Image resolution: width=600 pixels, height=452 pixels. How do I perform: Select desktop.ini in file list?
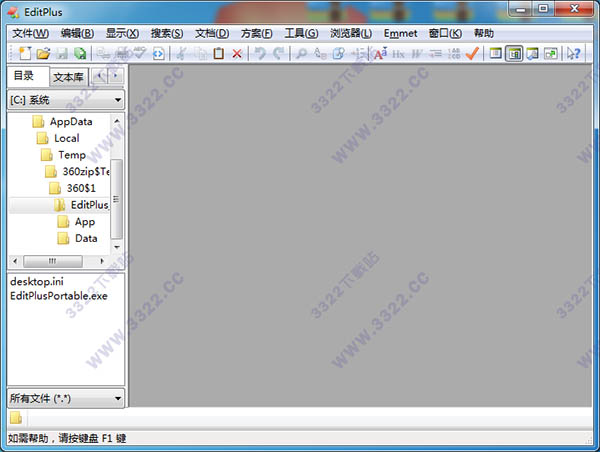click(x=37, y=282)
